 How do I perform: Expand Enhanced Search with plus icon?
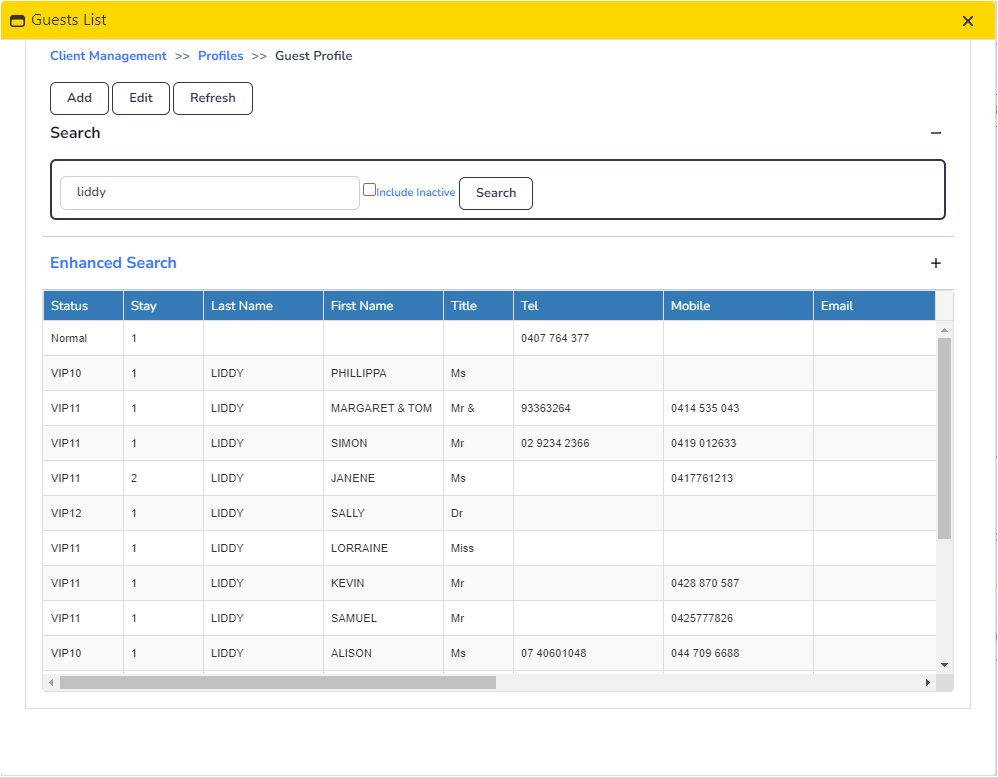[936, 263]
